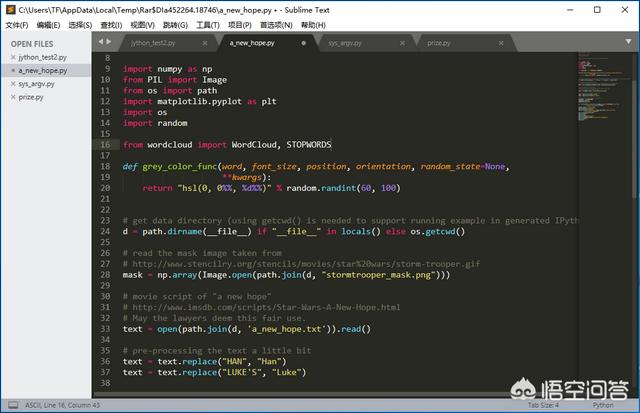
Task: Click the stencilry.org URL comment
Action: tap(306, 264)
